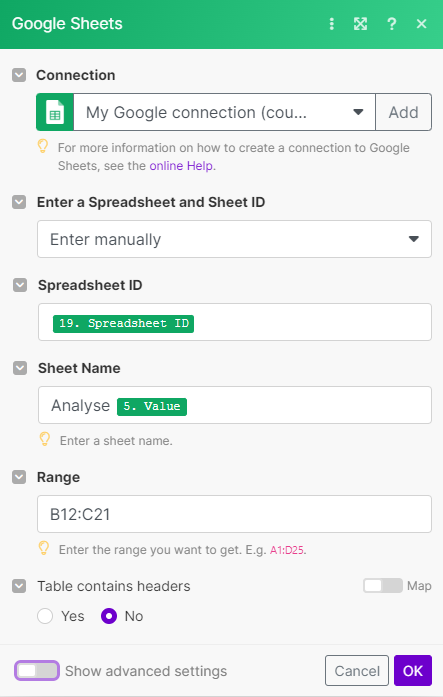Image resolution: width=443 pixels, height=697 pixels.
Task: Click the Google Sheets connection icon
Action: point(55,112)
